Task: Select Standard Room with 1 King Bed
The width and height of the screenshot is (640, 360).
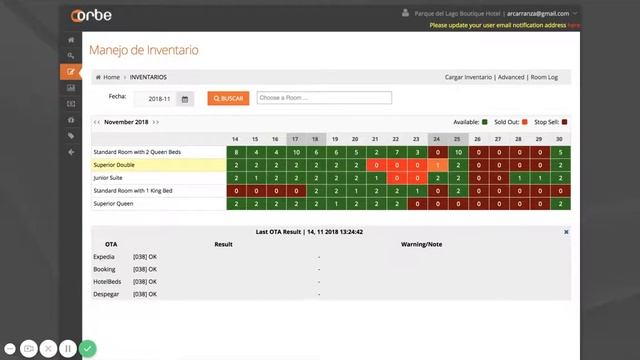Action: tap(159, 191)
